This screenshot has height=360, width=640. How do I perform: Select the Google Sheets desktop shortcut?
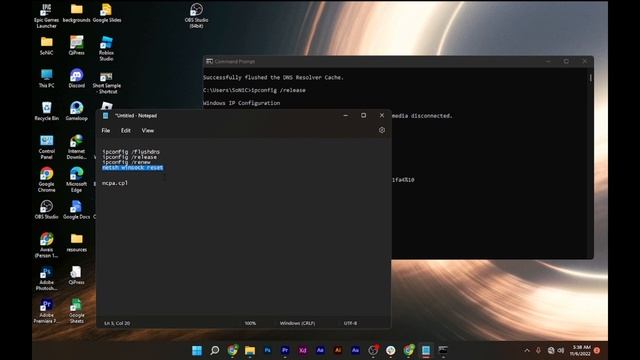(76, 311)
